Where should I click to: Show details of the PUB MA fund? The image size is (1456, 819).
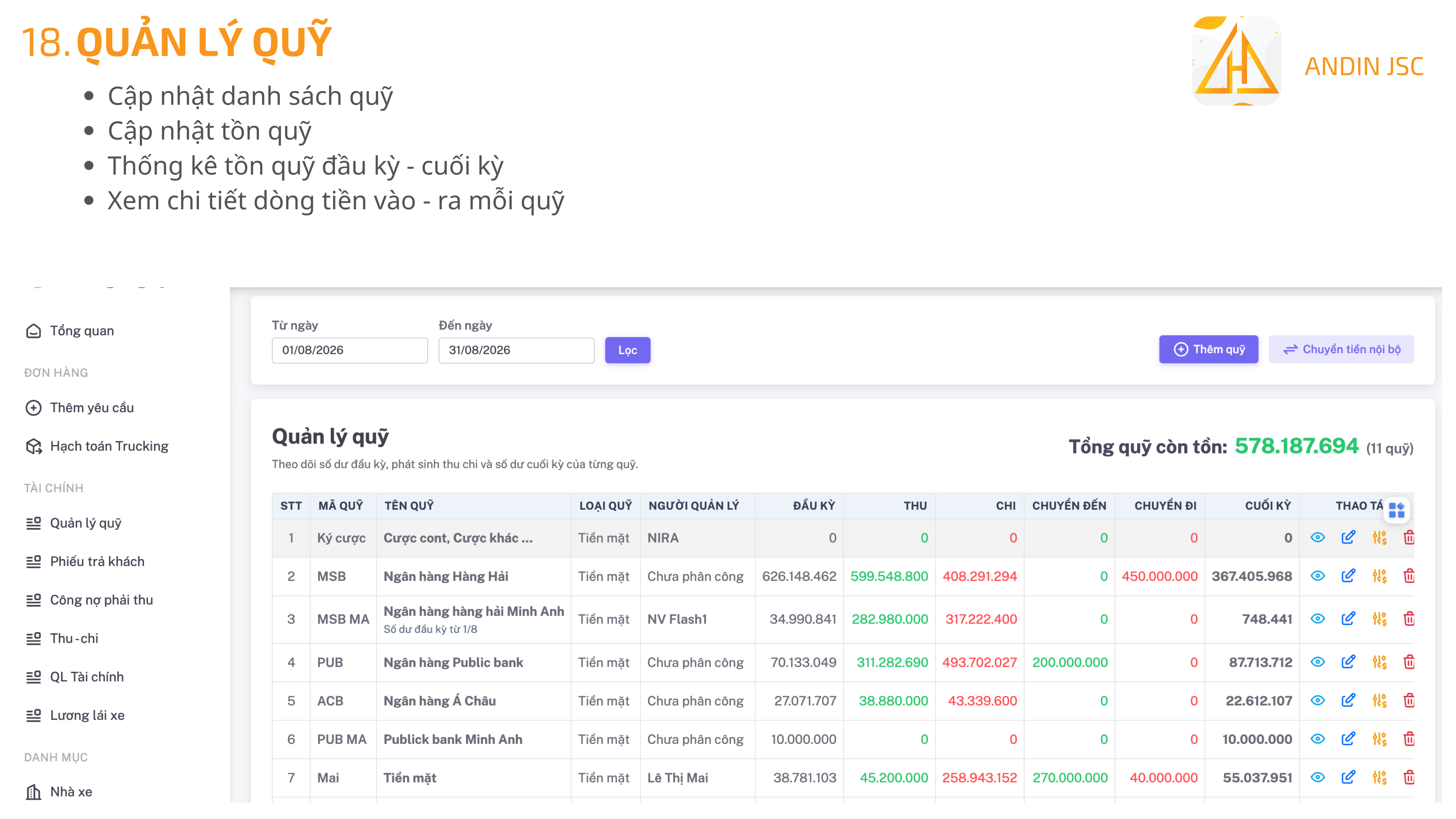tap(1318, 739)
